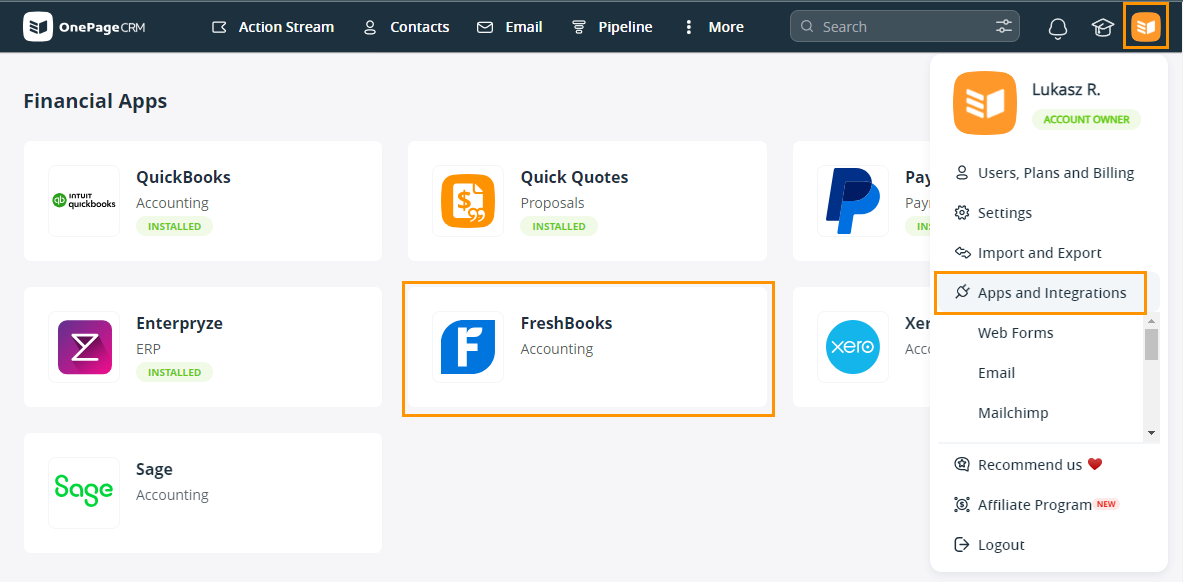1183x582 pixels.
Task: Click the NEW badge beside Affiliate Program
Action: (1106, 504)
